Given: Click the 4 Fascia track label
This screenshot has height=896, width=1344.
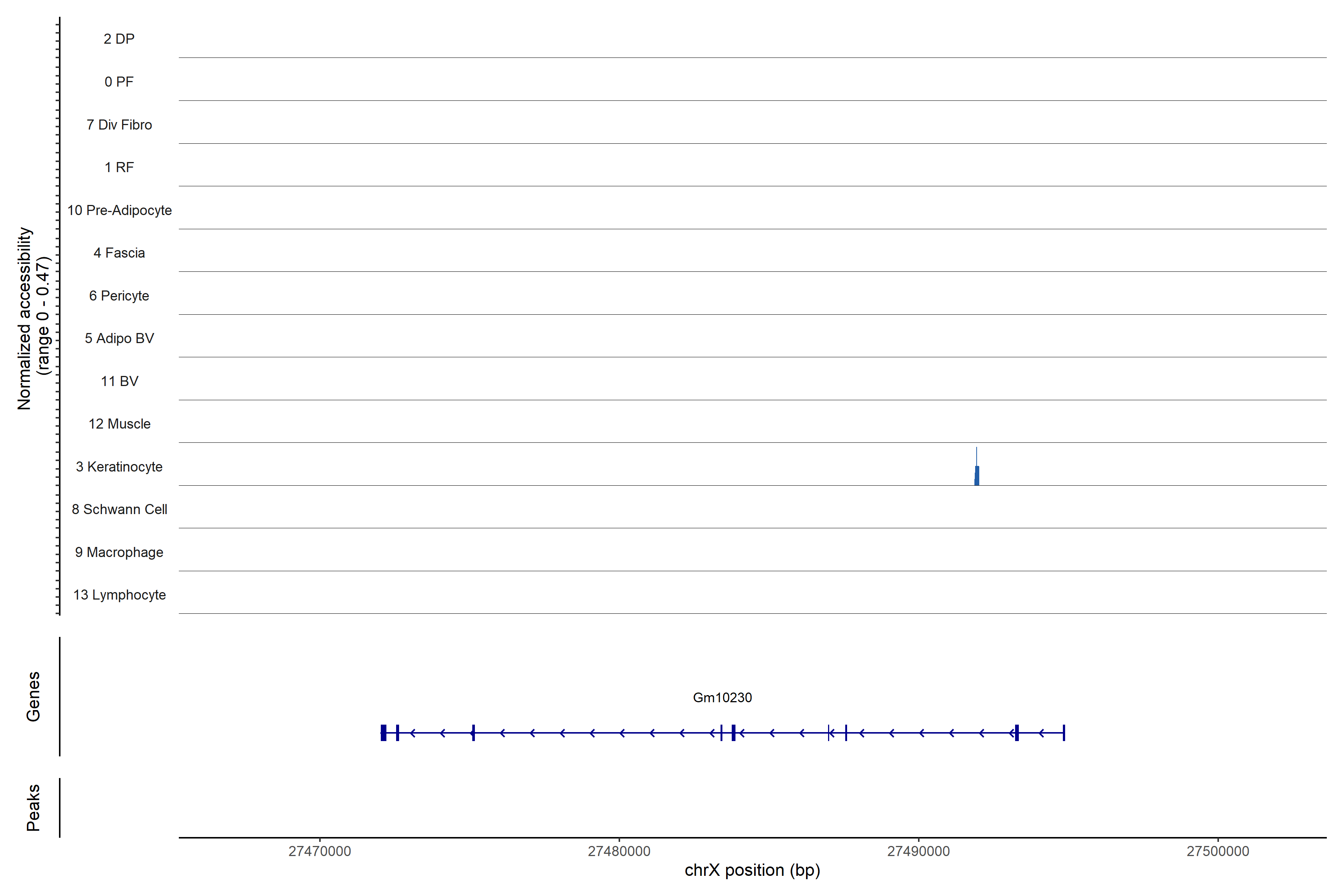Looking at the screenshot, I should tap(119, 253).
